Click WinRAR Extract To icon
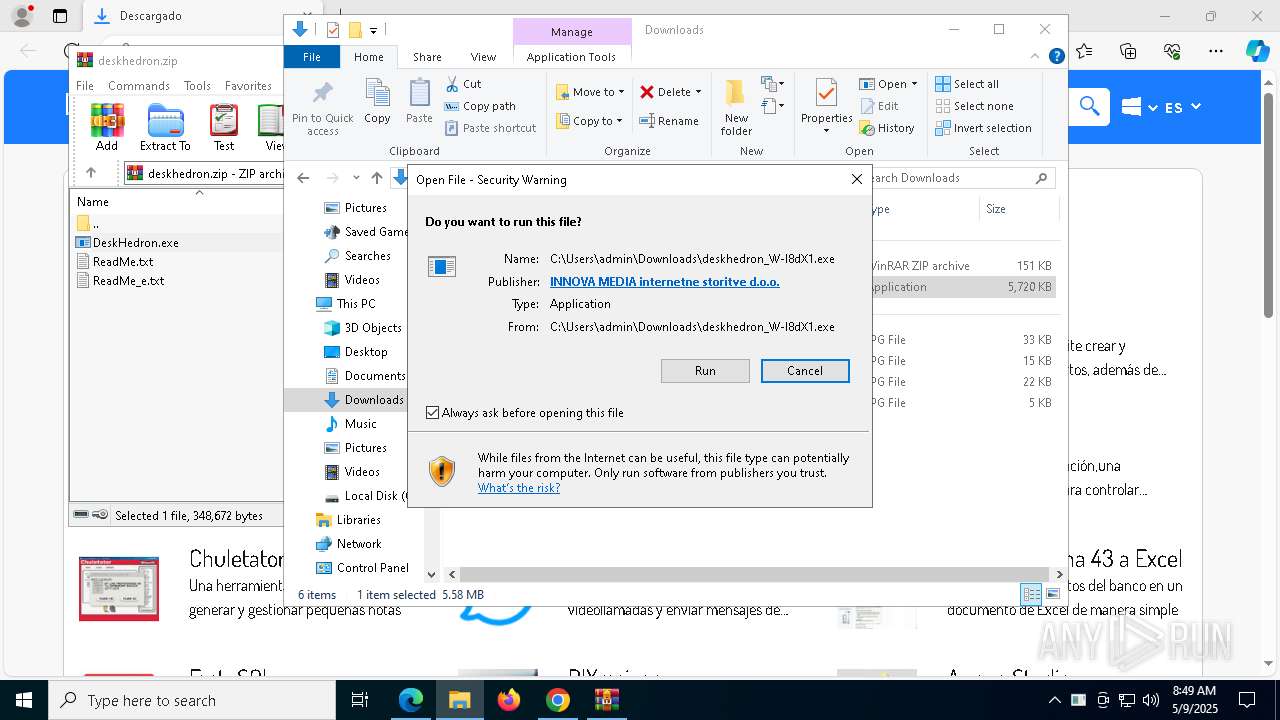Screen dimensions: 1280x720 [165, 127]
